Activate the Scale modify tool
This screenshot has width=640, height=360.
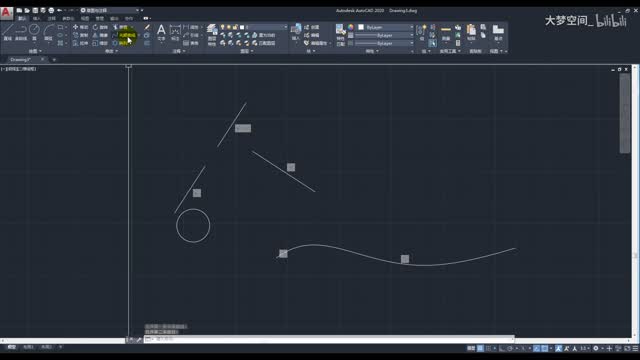pos(100,43)
